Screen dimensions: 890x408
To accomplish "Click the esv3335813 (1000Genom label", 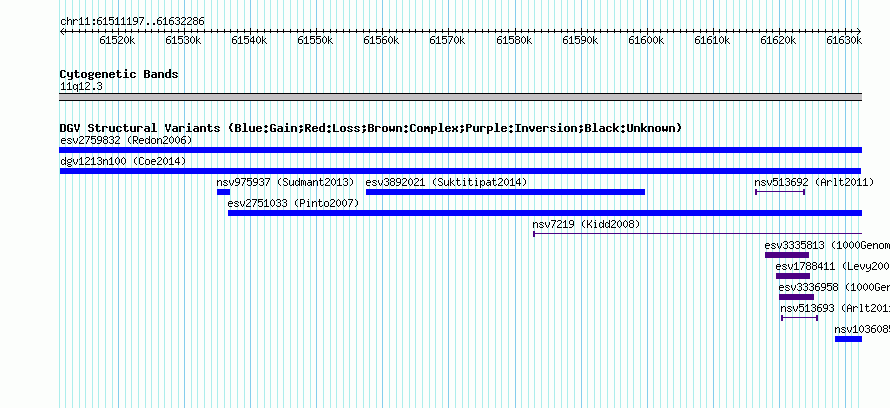I will 827,245.
